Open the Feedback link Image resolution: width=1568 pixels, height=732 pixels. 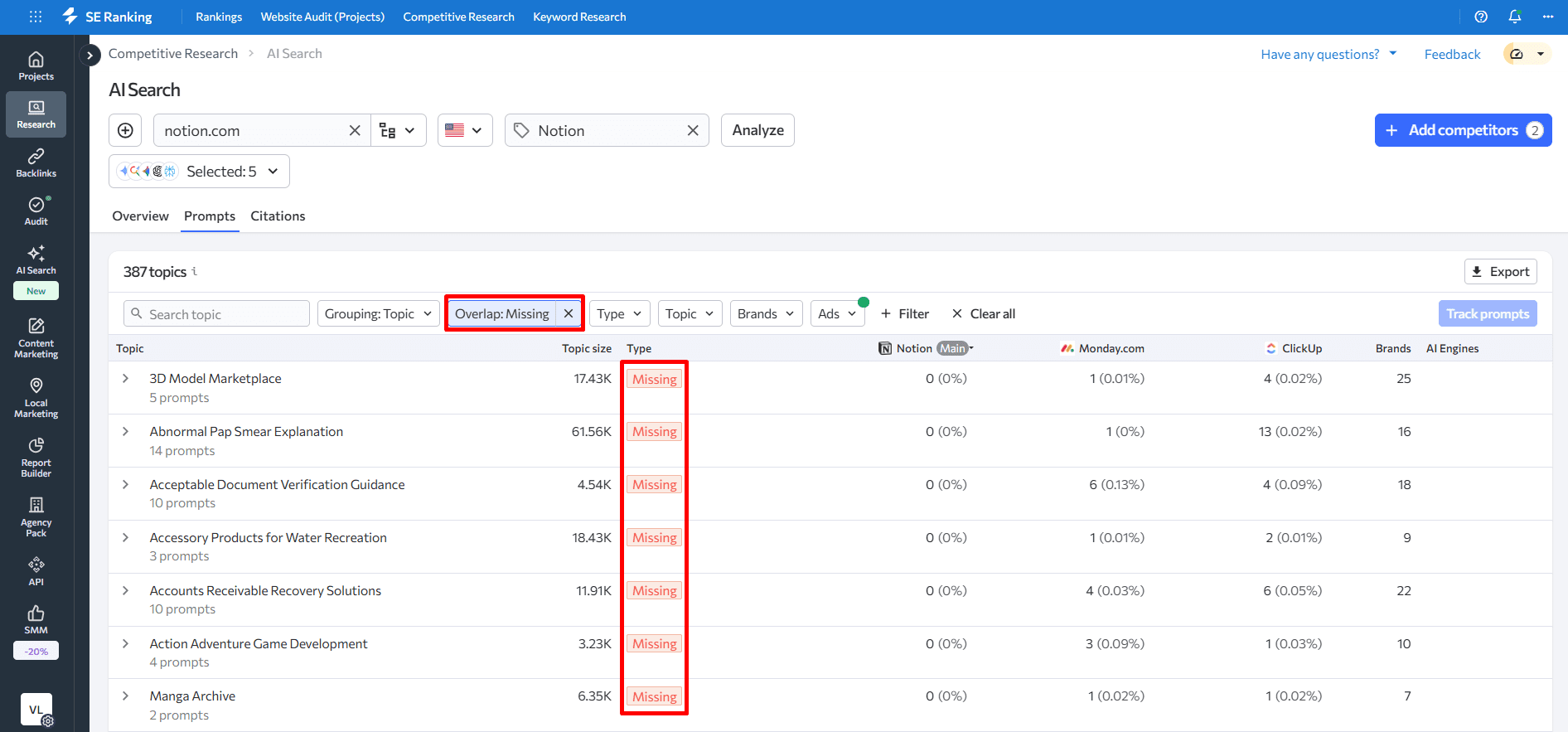click(1452, 54)
